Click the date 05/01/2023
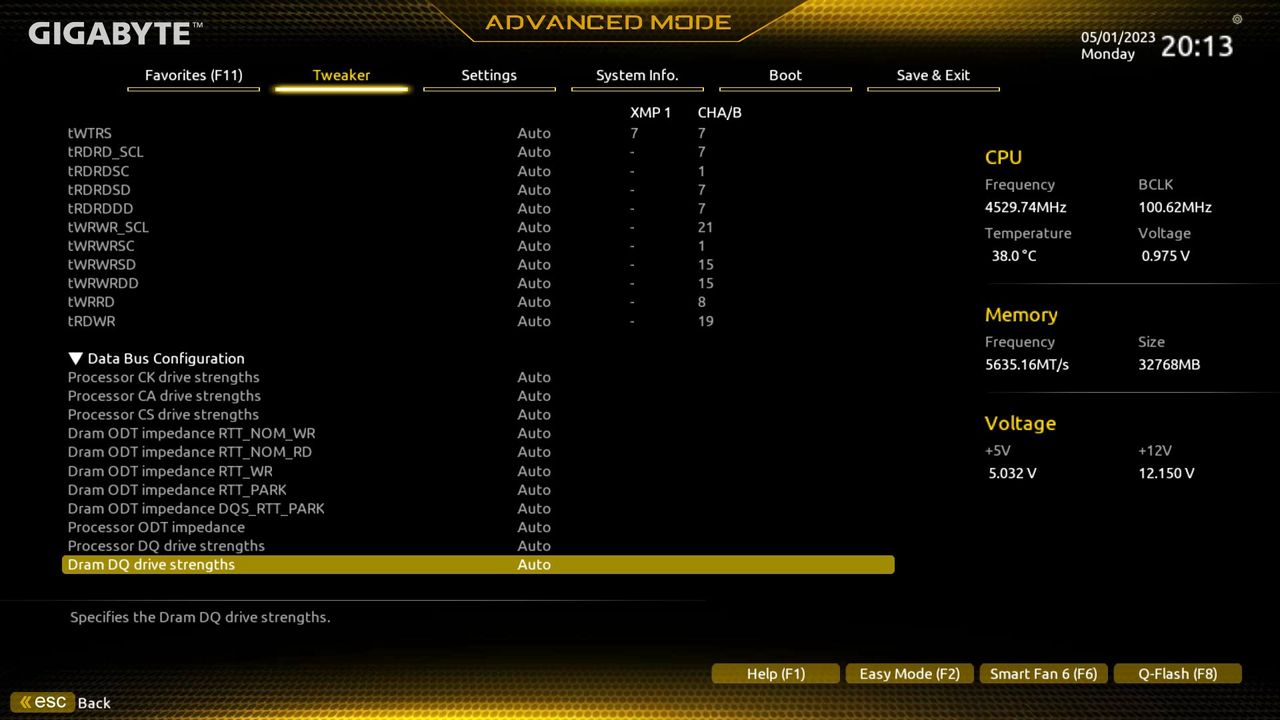This screenshot has width=1280, height=720. coord(1118,37)
